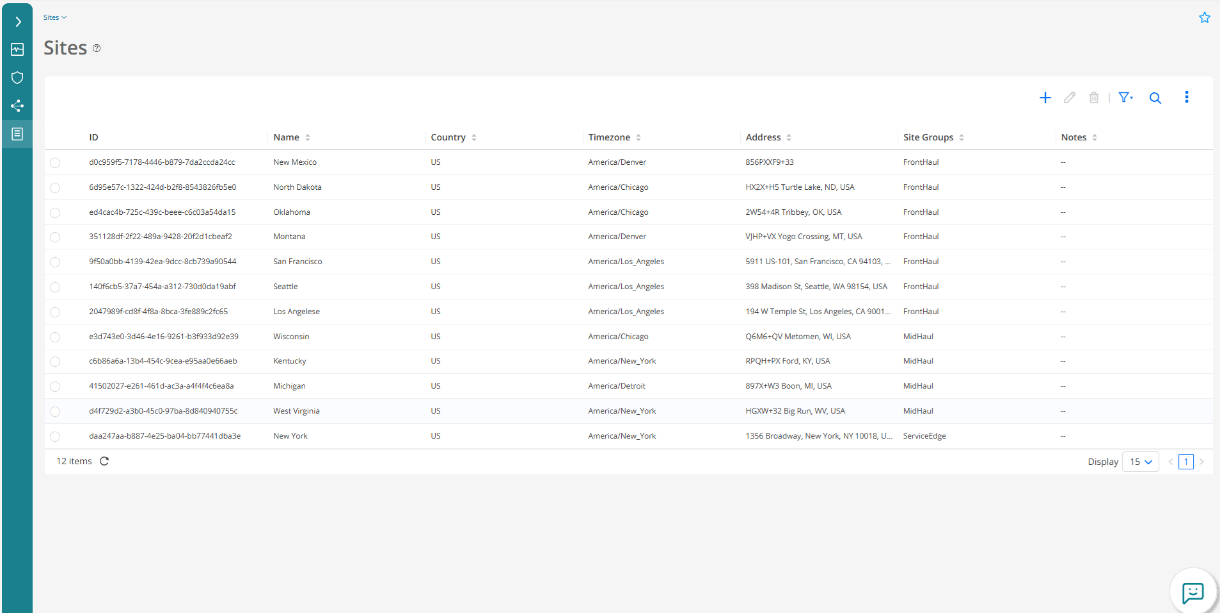Open the Sites breadcrumb dropdown
The height and width of the screenshot is (613, 1220).
tap(55, 17)
